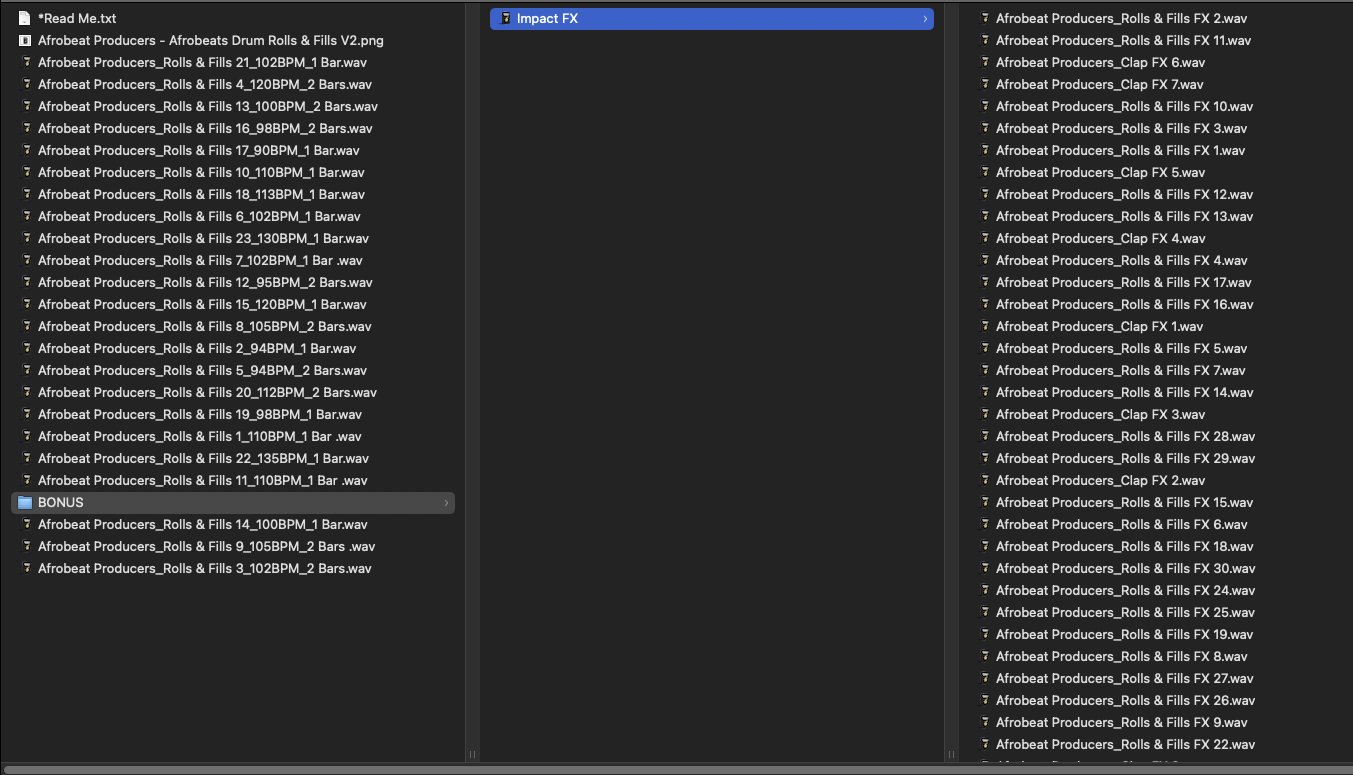Select Rolls & Fills 22_135BPM_1 Bar.wav
This screenshot has width=1353, height=775.
click(x=203, y=458)
